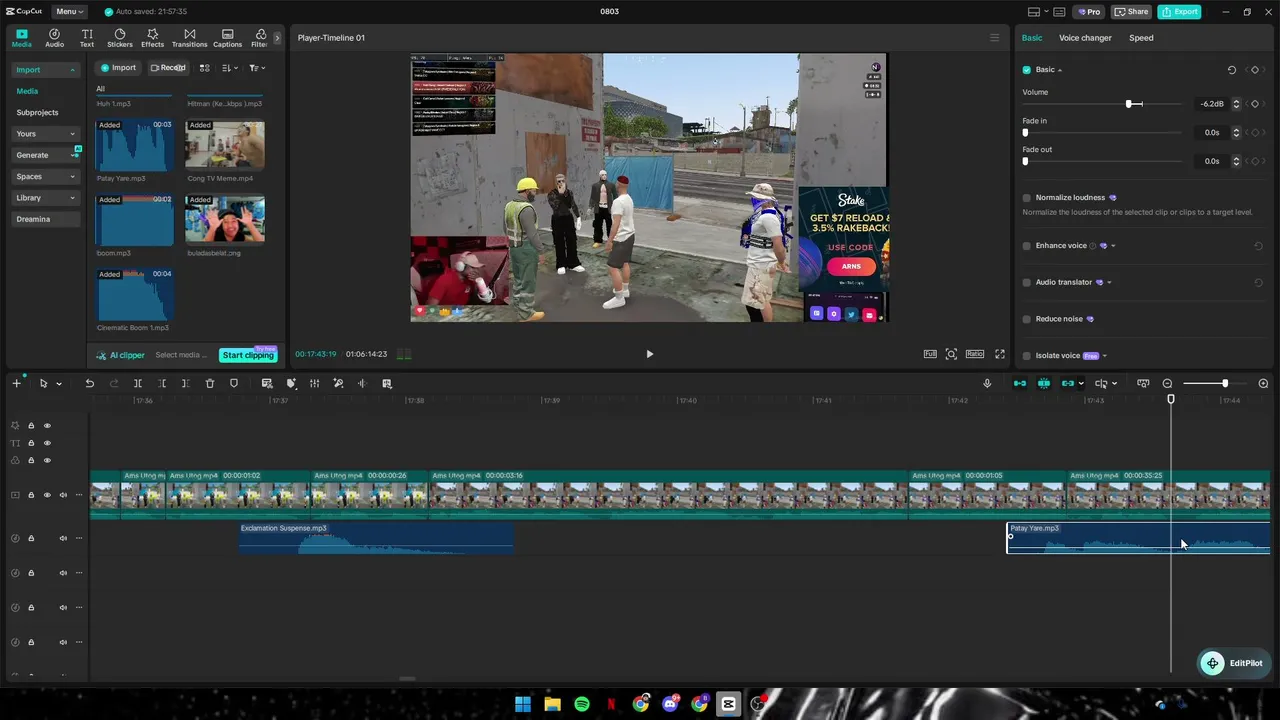Open fullscreen preview of the player

click(x=1000, y=354)
